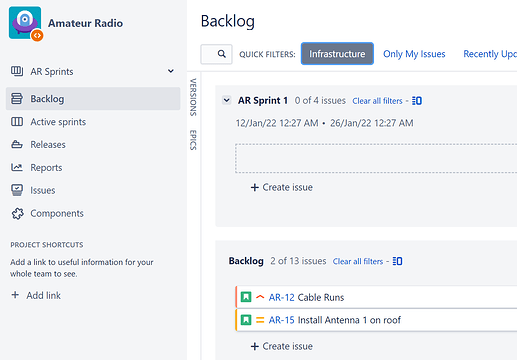Toggle the Infrastructure quick filter

point(337,54)
